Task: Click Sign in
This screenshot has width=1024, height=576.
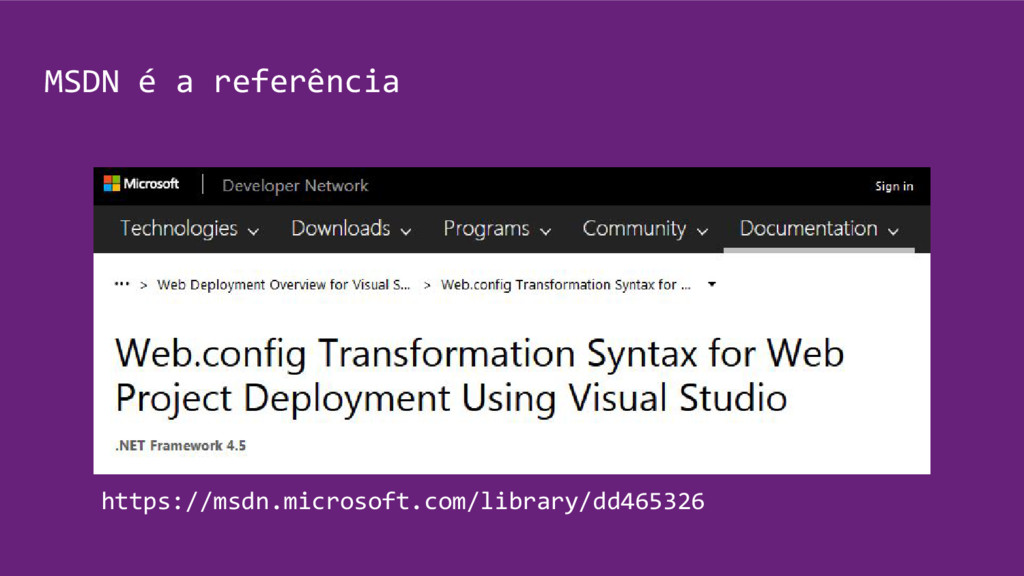Action: pyautogui.click(x=894, y=186)
